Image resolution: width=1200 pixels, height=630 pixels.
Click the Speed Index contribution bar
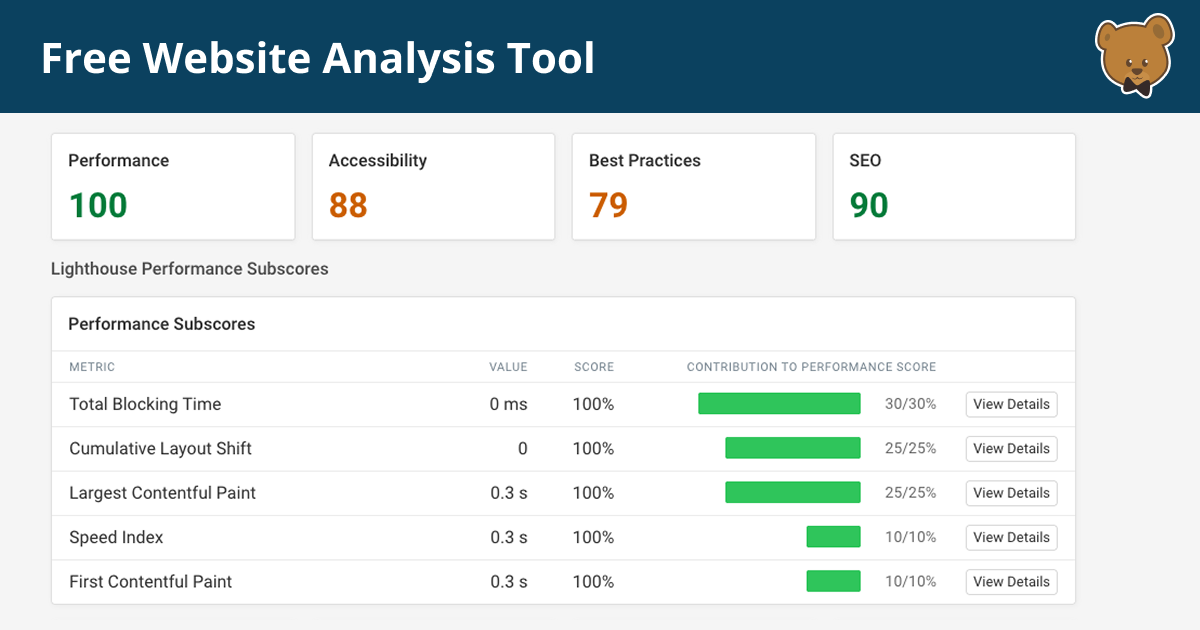(x=833, y=537)
